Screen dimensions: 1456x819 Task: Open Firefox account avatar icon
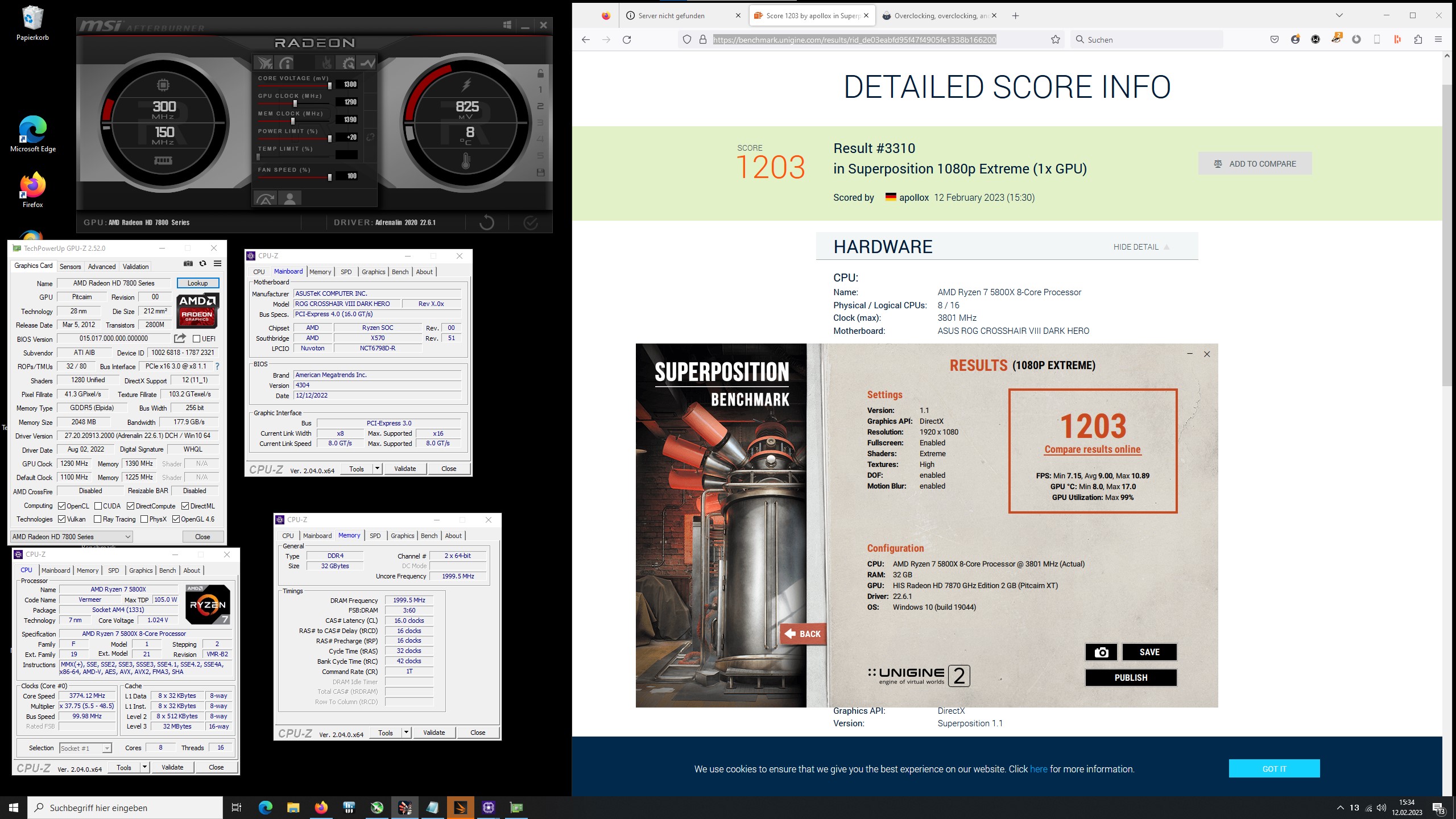[x=1295, y=39]
